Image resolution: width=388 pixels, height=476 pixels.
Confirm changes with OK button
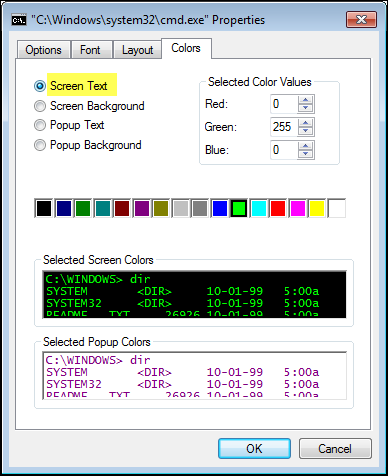point(254,449)
